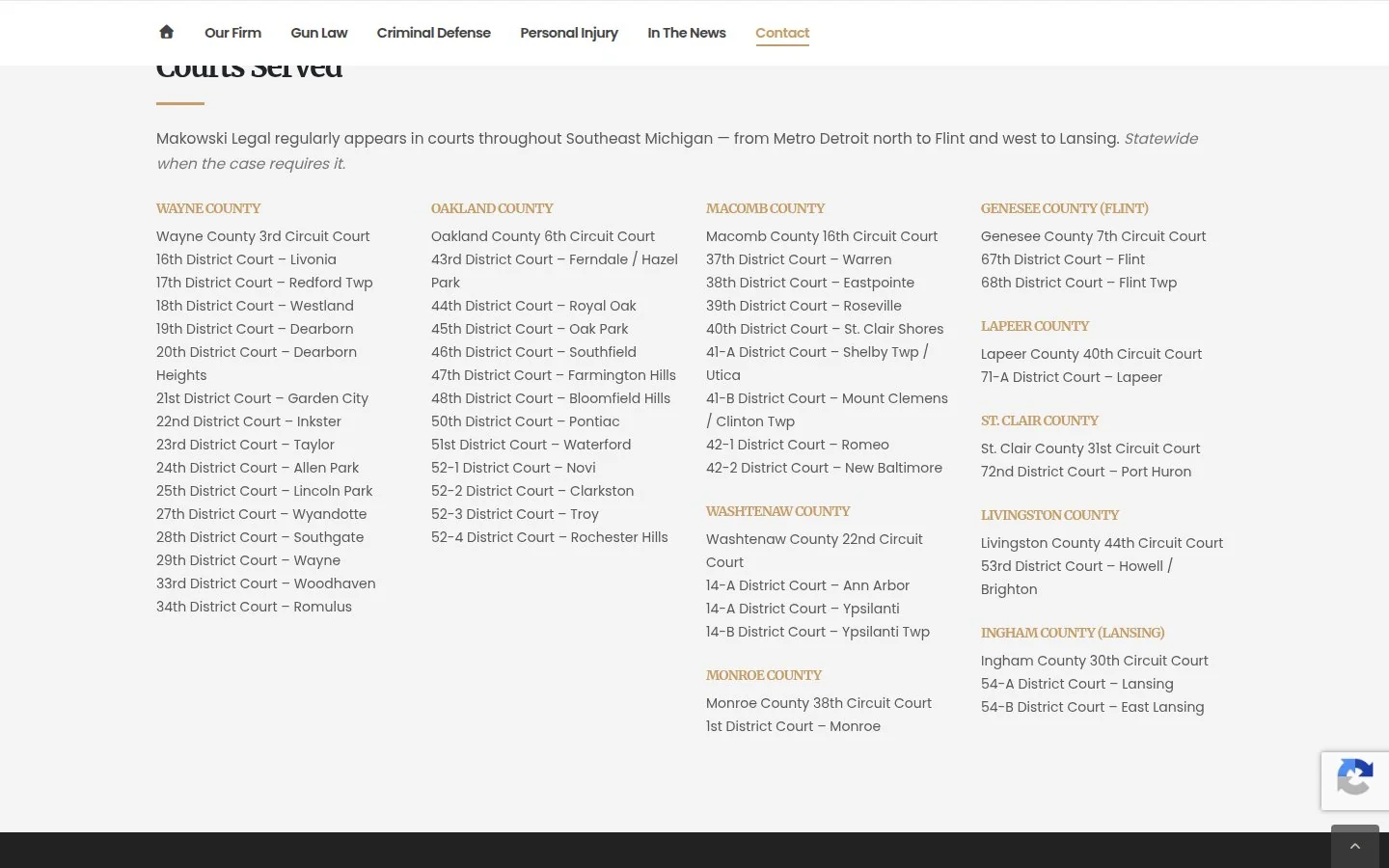This screenshot has height=868, width=1389.
Task: Click the Lapeer County heading
Action: (1035, 326)
